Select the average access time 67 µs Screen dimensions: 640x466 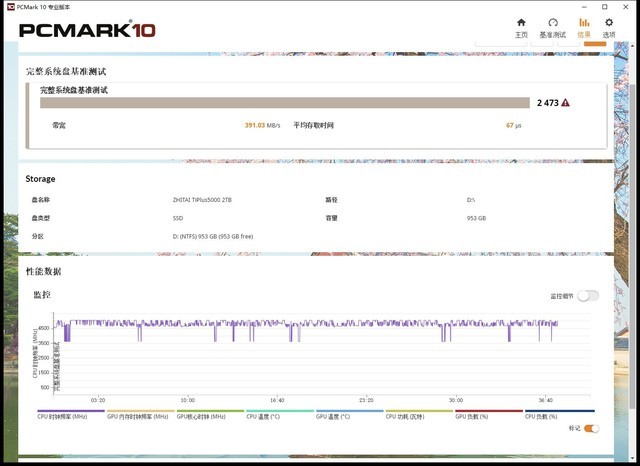[513, 125]
